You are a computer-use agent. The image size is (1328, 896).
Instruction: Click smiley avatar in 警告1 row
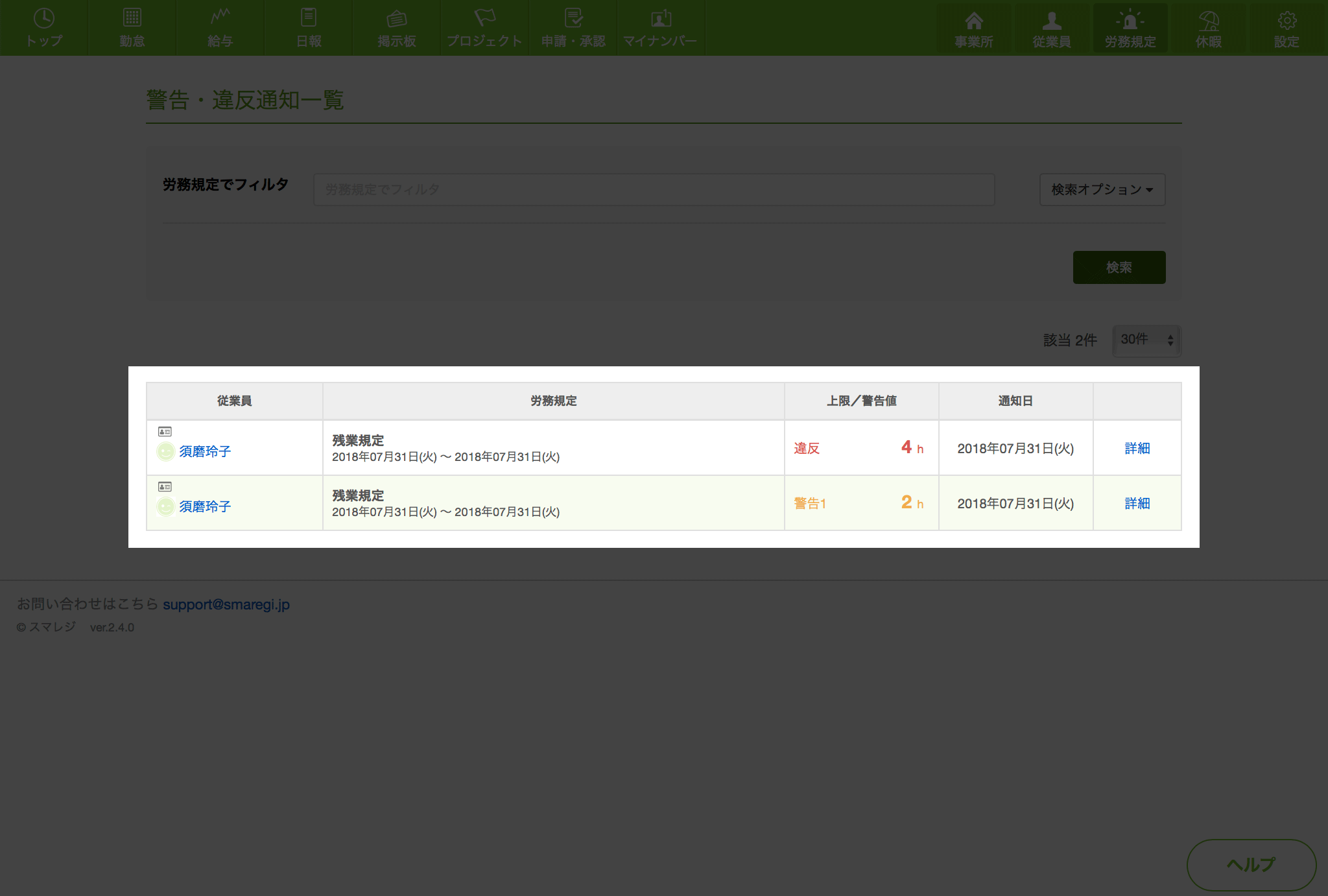tap(166, 506)
